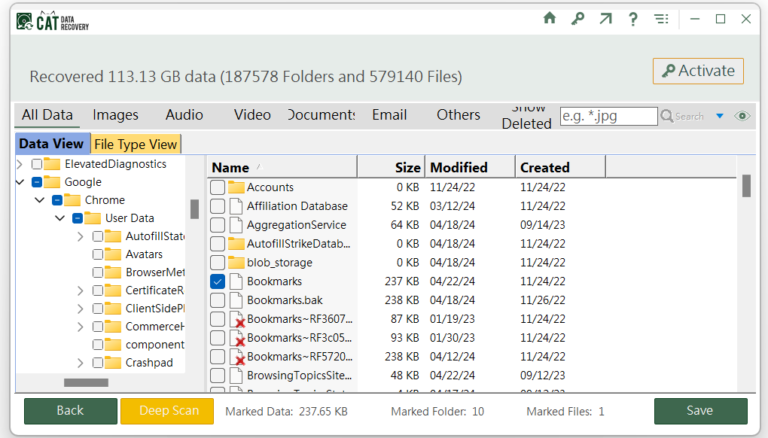Switch to the Images tab
This screenshot has height=438, width=768.
(x=115, y=115)
